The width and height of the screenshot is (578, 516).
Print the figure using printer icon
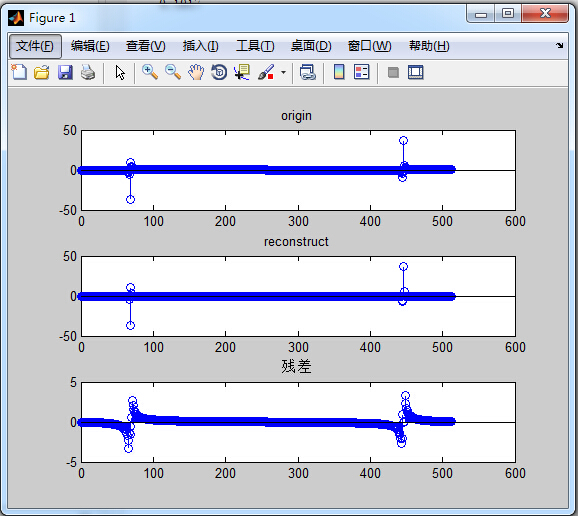pyautogui.click(x=88, y=72)
